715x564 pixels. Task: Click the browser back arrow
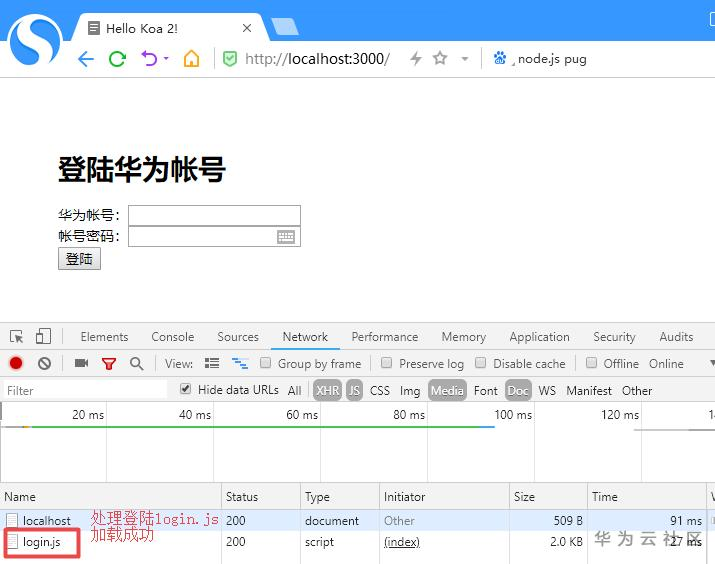pyautogui.click(x=86, y=59)
